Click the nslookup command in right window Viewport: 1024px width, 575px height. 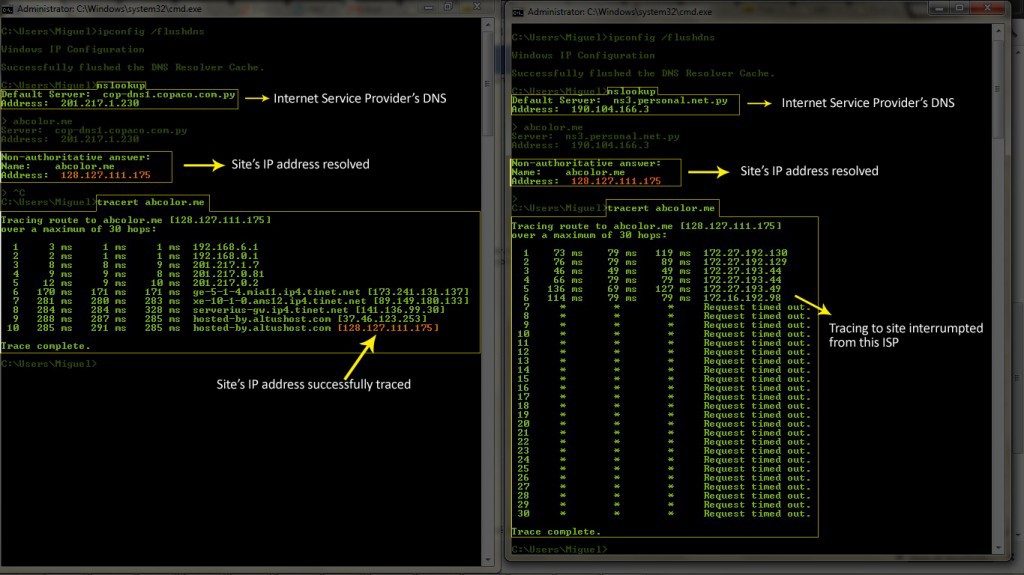coord(632,91)
